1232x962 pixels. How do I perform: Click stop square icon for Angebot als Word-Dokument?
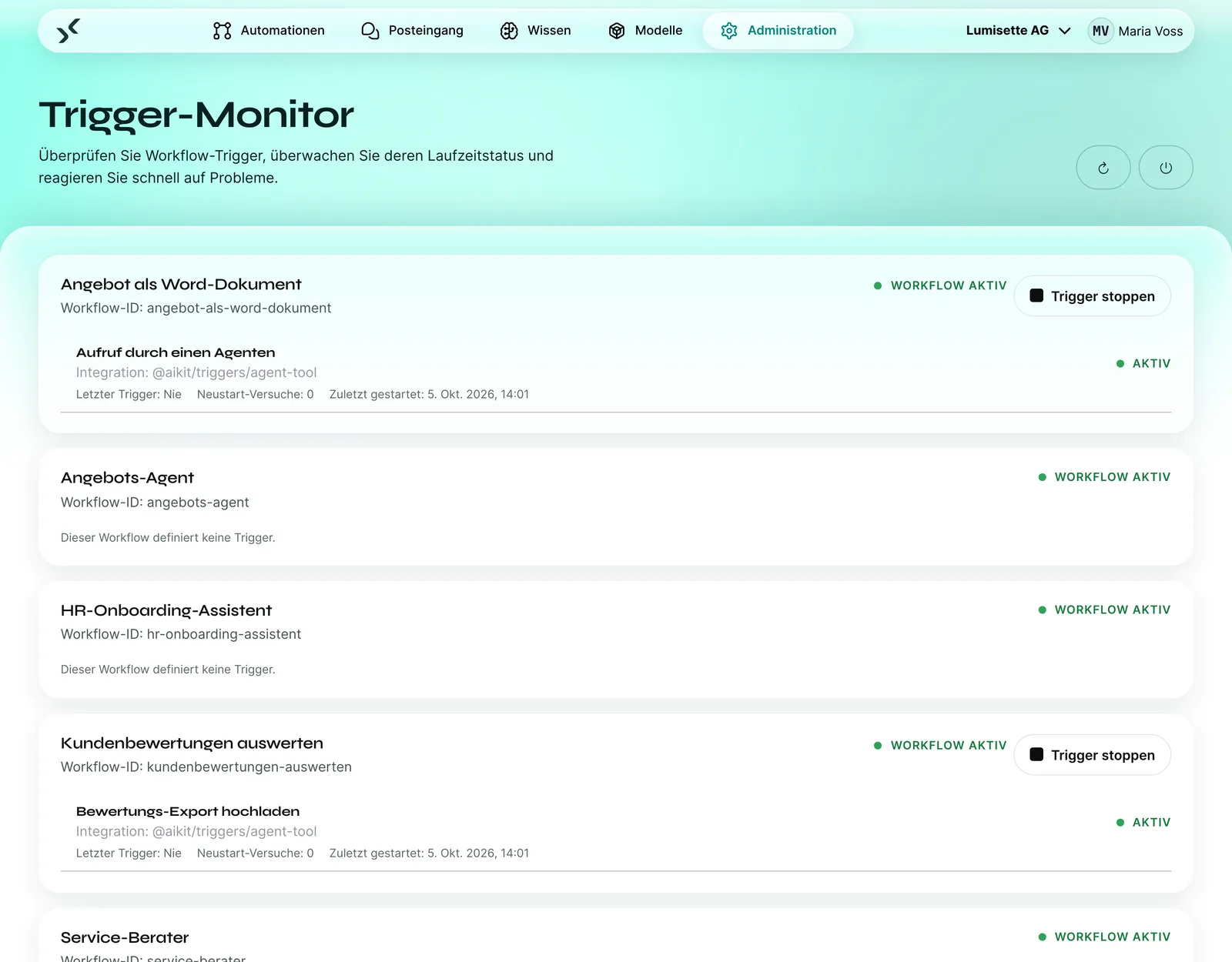point(1036,296)
